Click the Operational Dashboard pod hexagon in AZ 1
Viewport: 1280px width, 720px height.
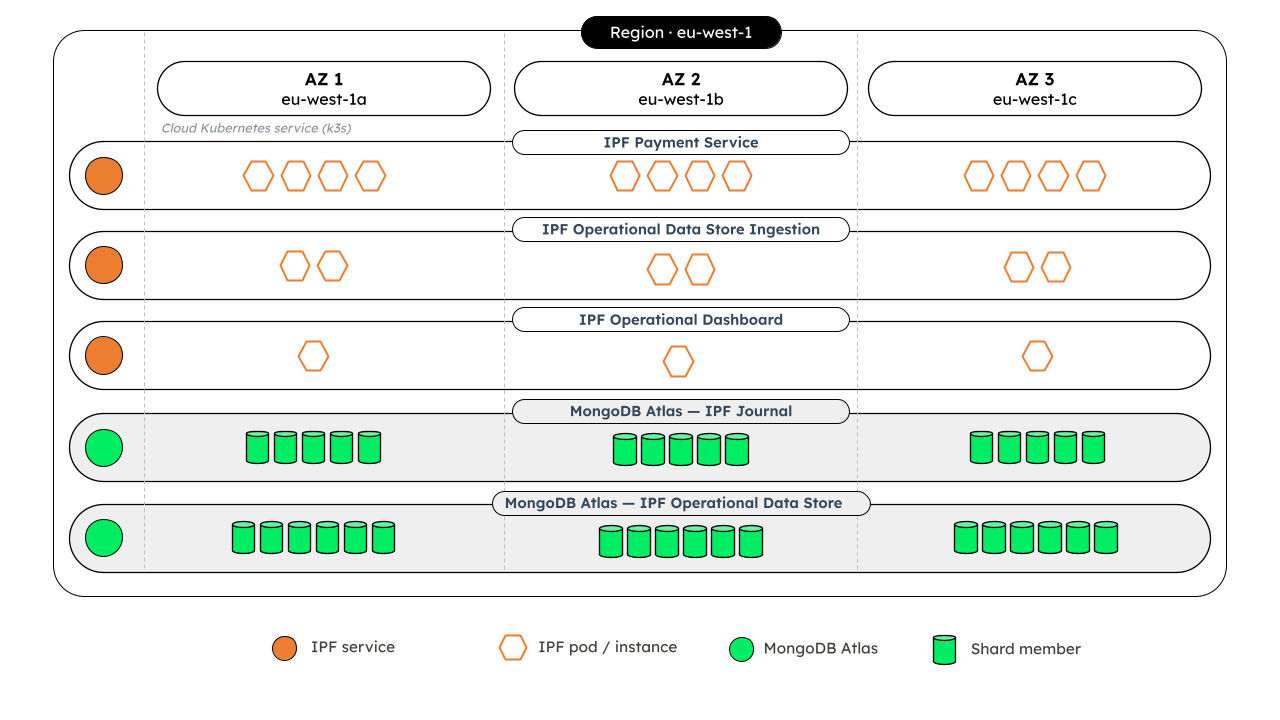click(x=313, y=356)
